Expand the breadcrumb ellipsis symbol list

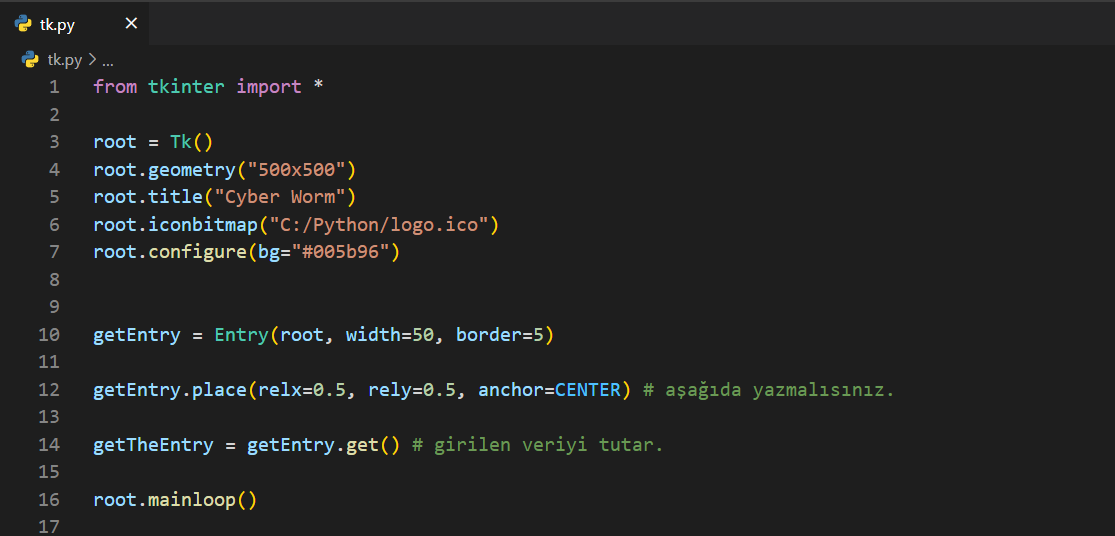[x=108, y=60]
